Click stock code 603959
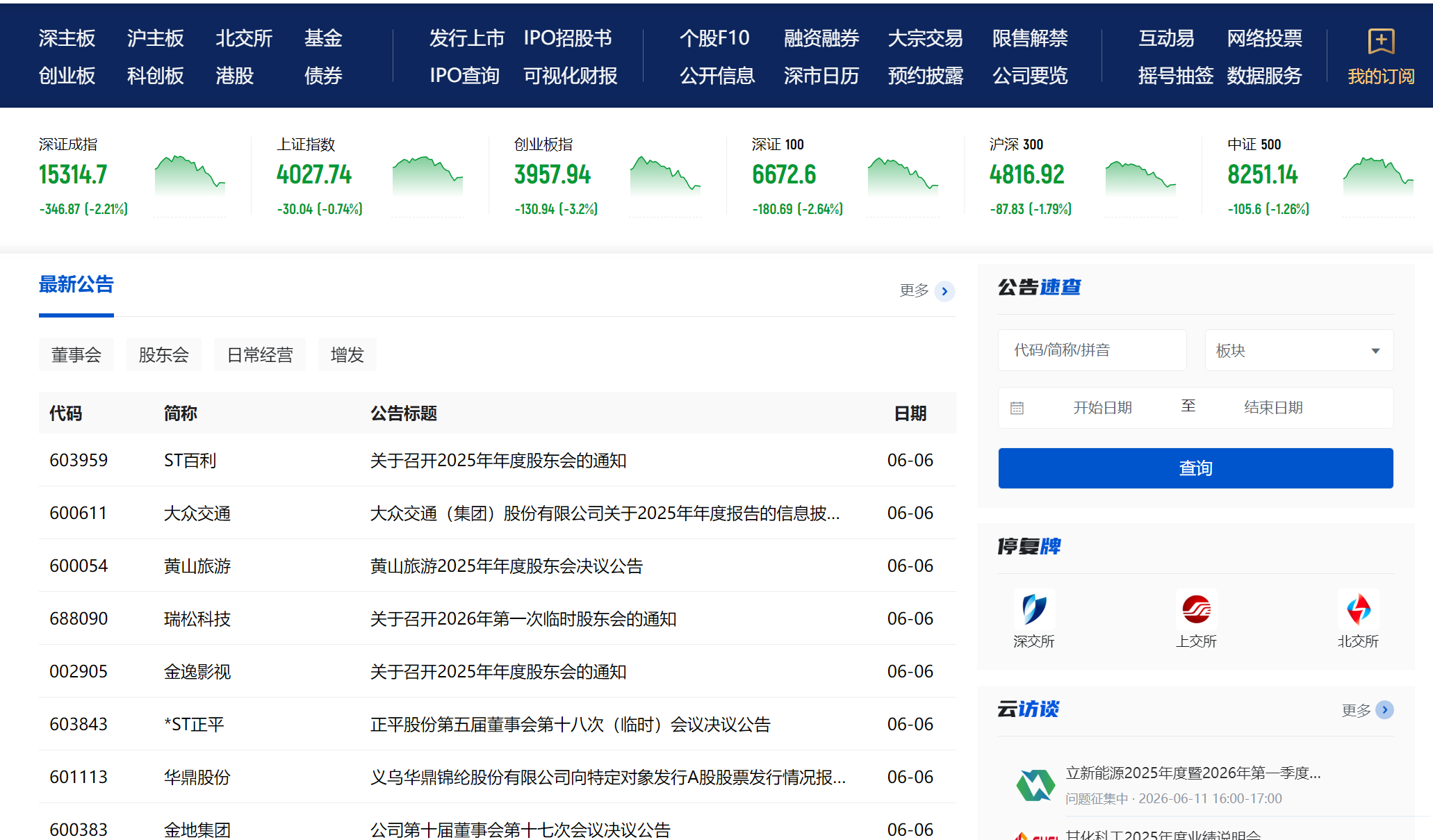This screenshot has height=840, width=1433. tap(79, 461)
